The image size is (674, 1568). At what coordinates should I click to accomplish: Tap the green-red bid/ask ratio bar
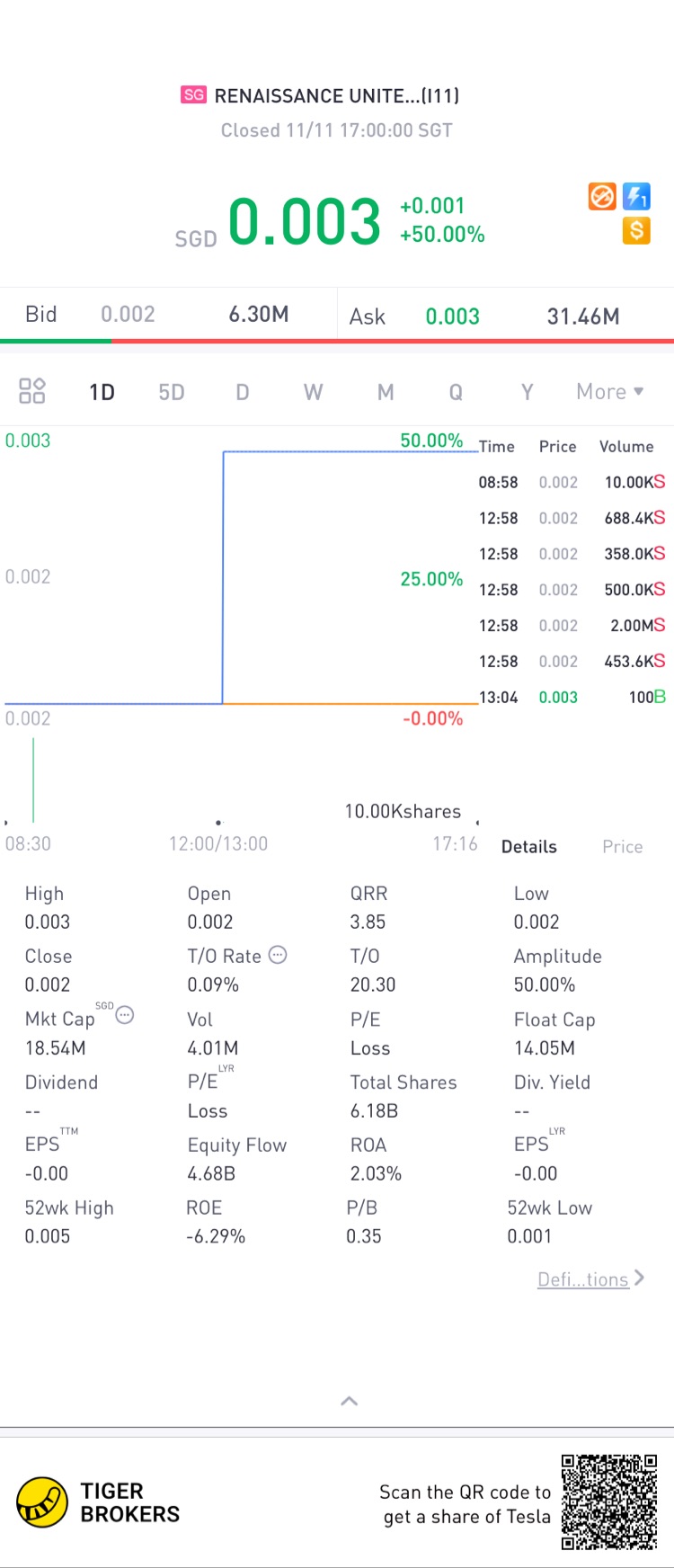click(337, 341)
